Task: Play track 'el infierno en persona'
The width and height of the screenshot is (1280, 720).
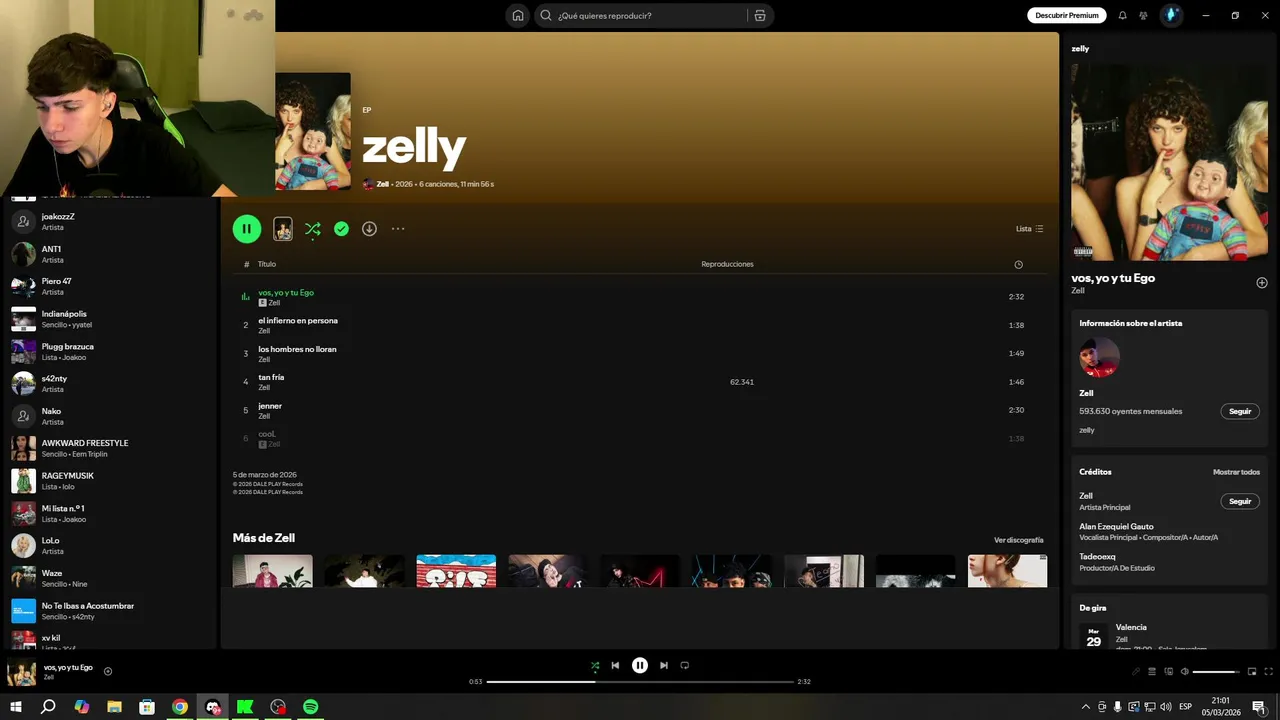Action: pyautogui.click(x=640, y=325)
